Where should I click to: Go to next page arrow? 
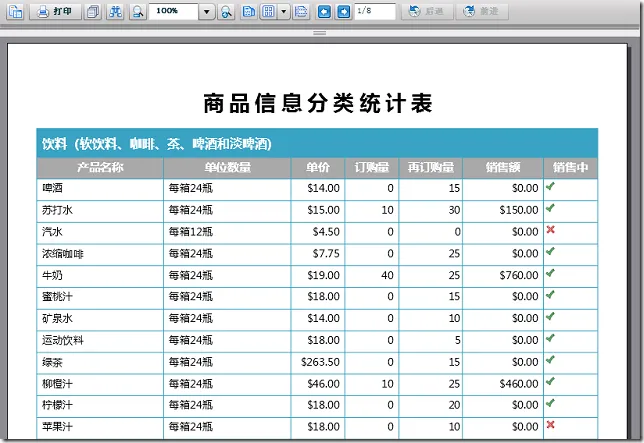coord(343,11)
